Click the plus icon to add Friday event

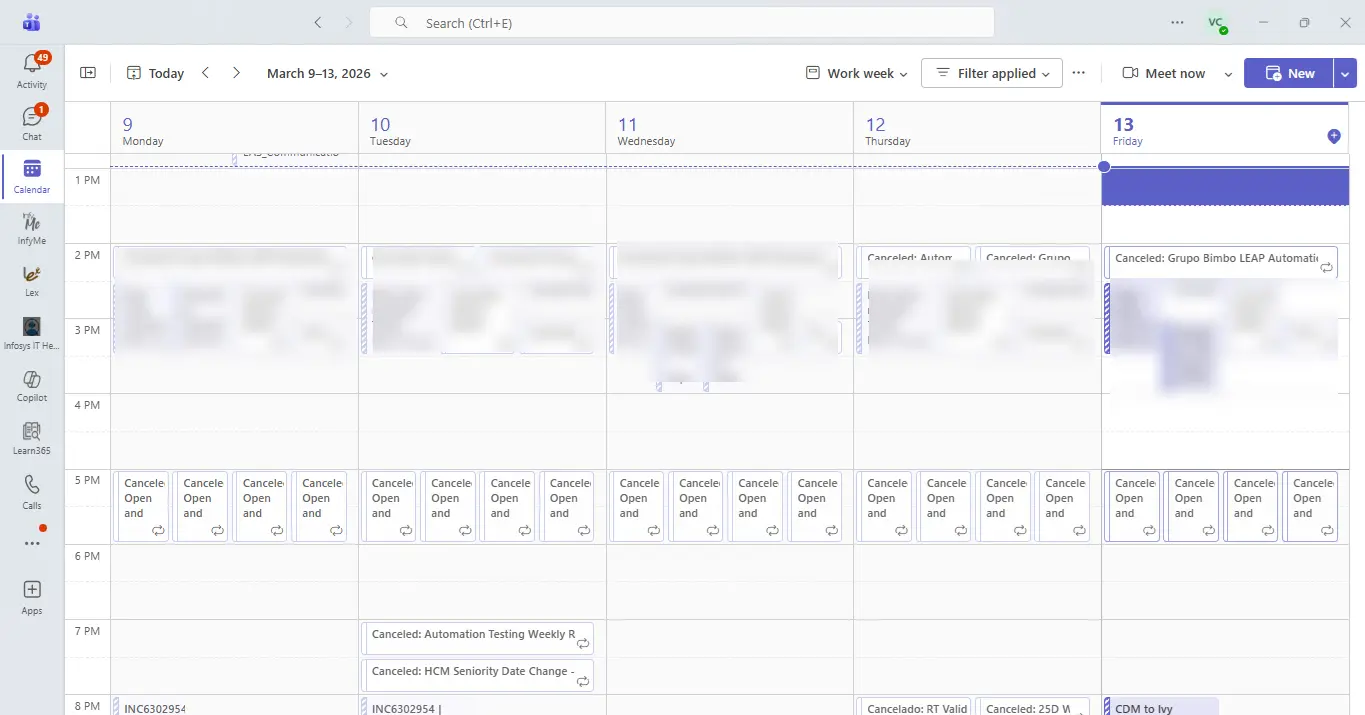pos(1334,135)
